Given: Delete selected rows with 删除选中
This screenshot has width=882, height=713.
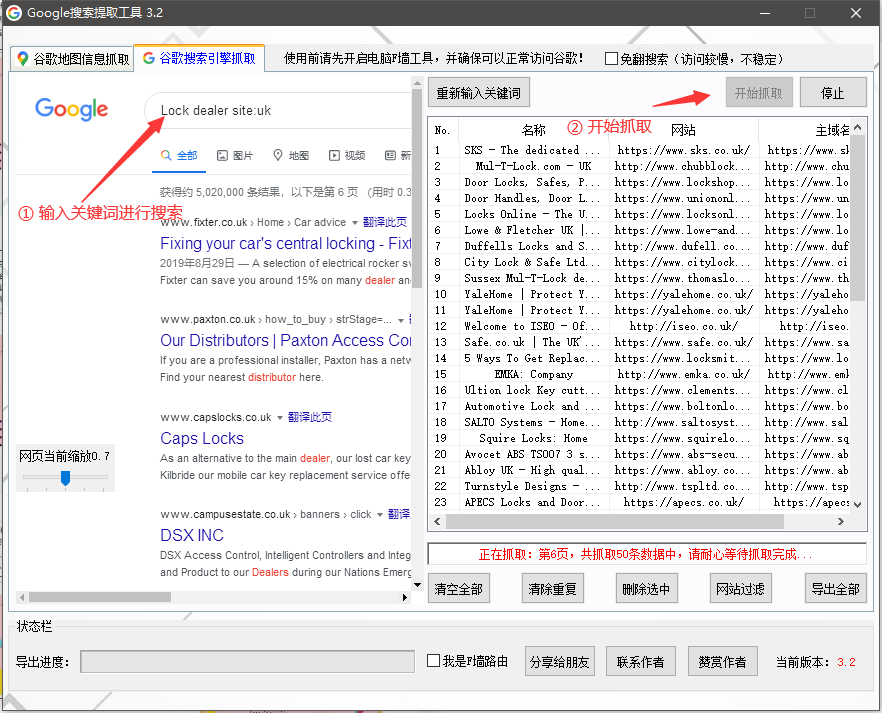Looking at the screenshot, I should pos(646,588).
